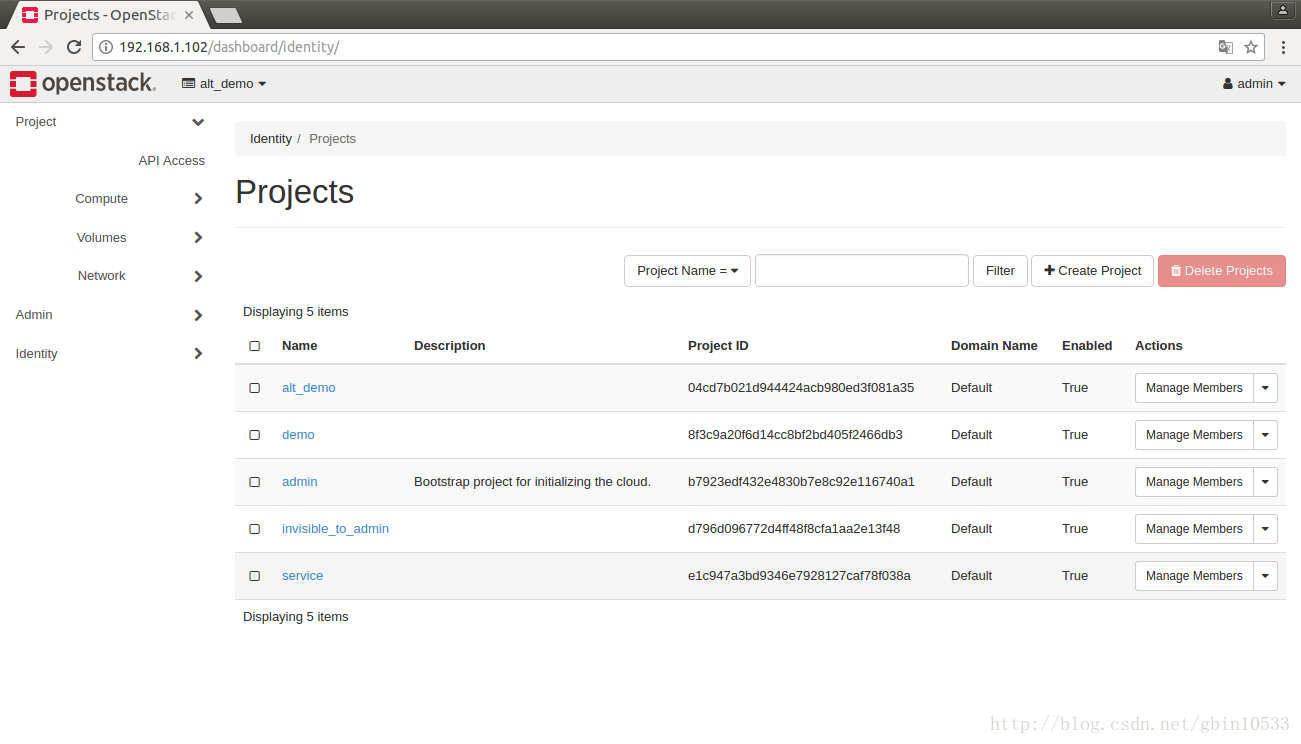Click Manage Members for service
This screenshot has width=1301, height=744.
[x=1194, y=576]
